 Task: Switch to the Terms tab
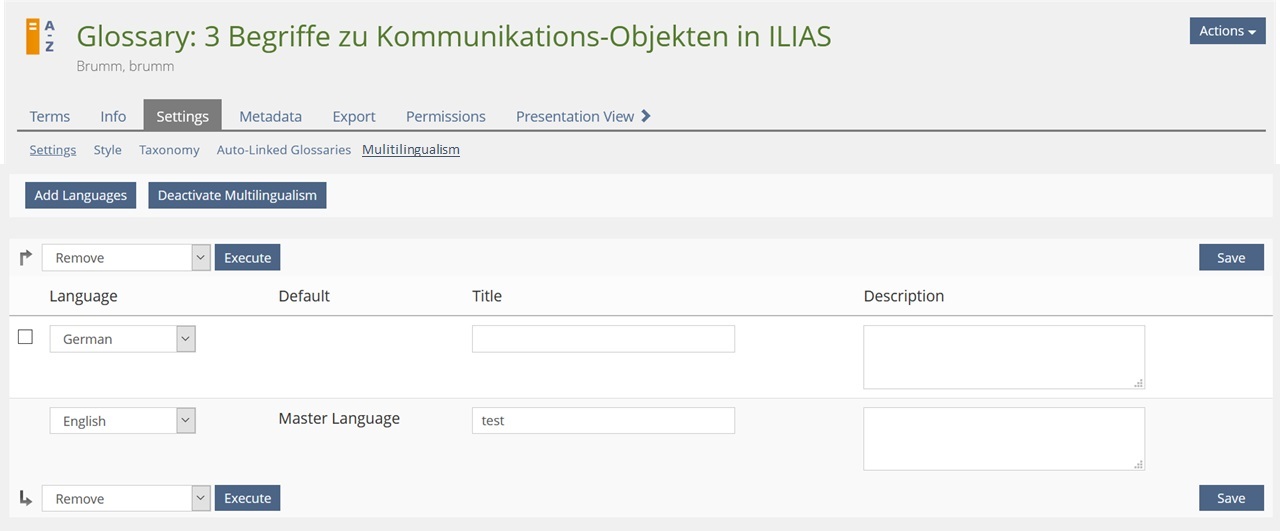point(50,116)
